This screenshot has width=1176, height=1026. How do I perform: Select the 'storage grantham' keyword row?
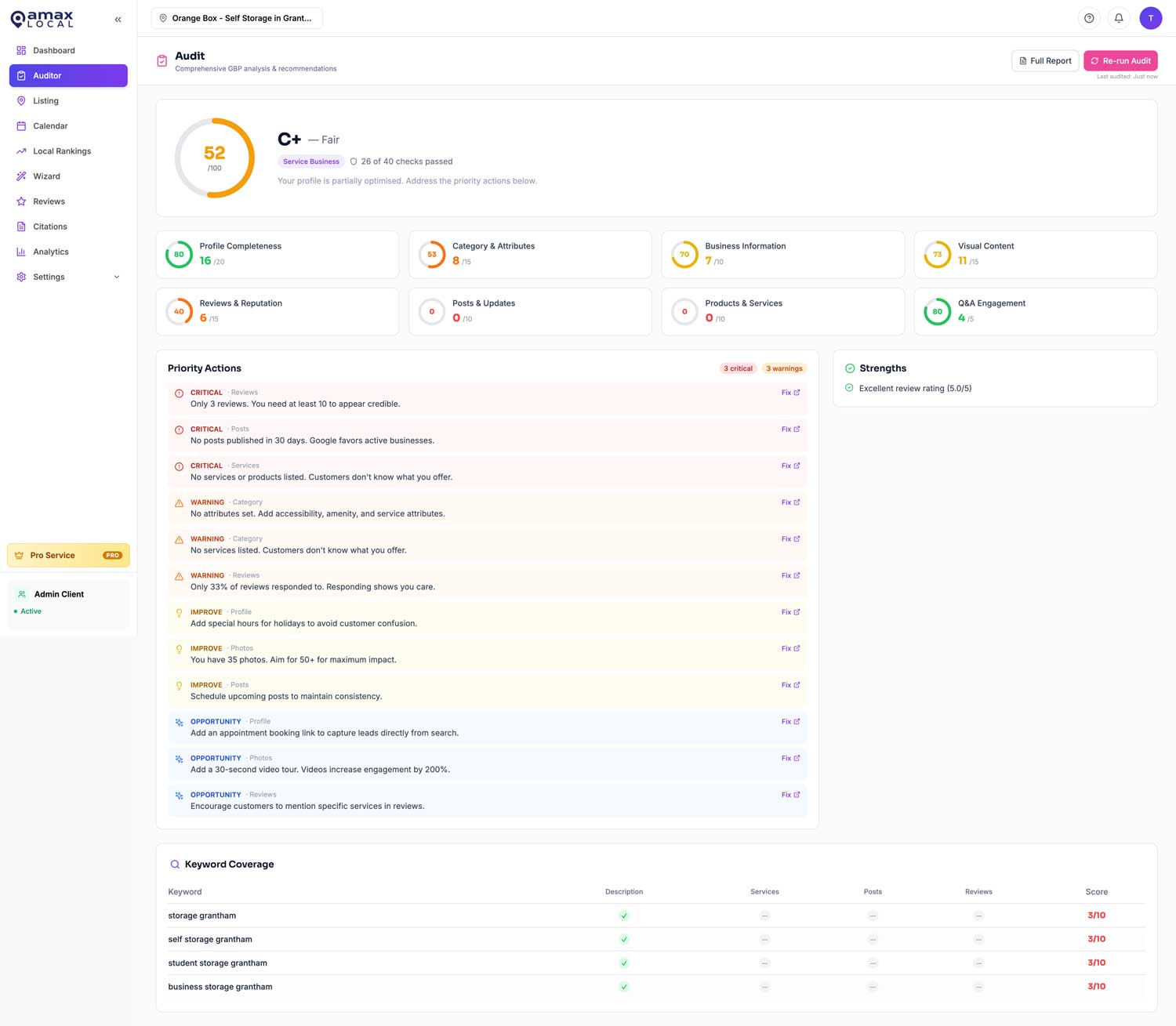point(656,915)
